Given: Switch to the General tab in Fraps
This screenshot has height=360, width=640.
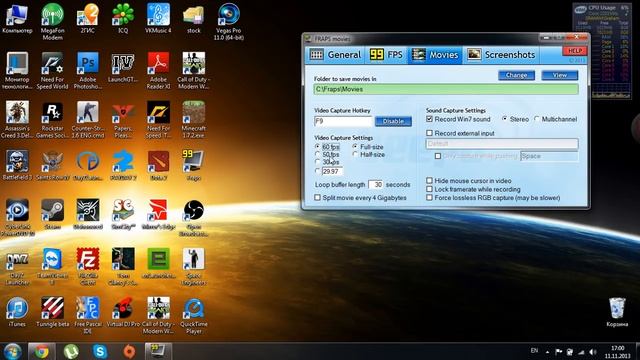Looking at the screenshot, I should pyautogui.click(x=335, y=55).
